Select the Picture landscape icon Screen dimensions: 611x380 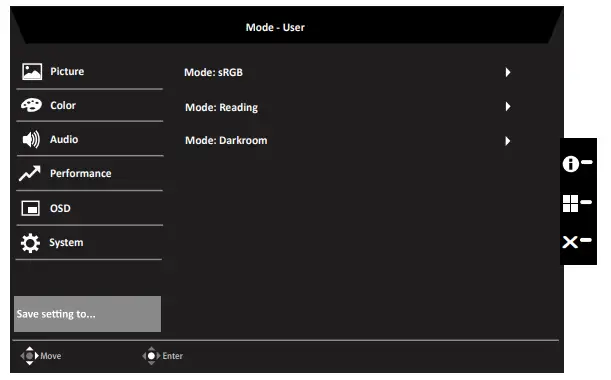coord(32,72)
